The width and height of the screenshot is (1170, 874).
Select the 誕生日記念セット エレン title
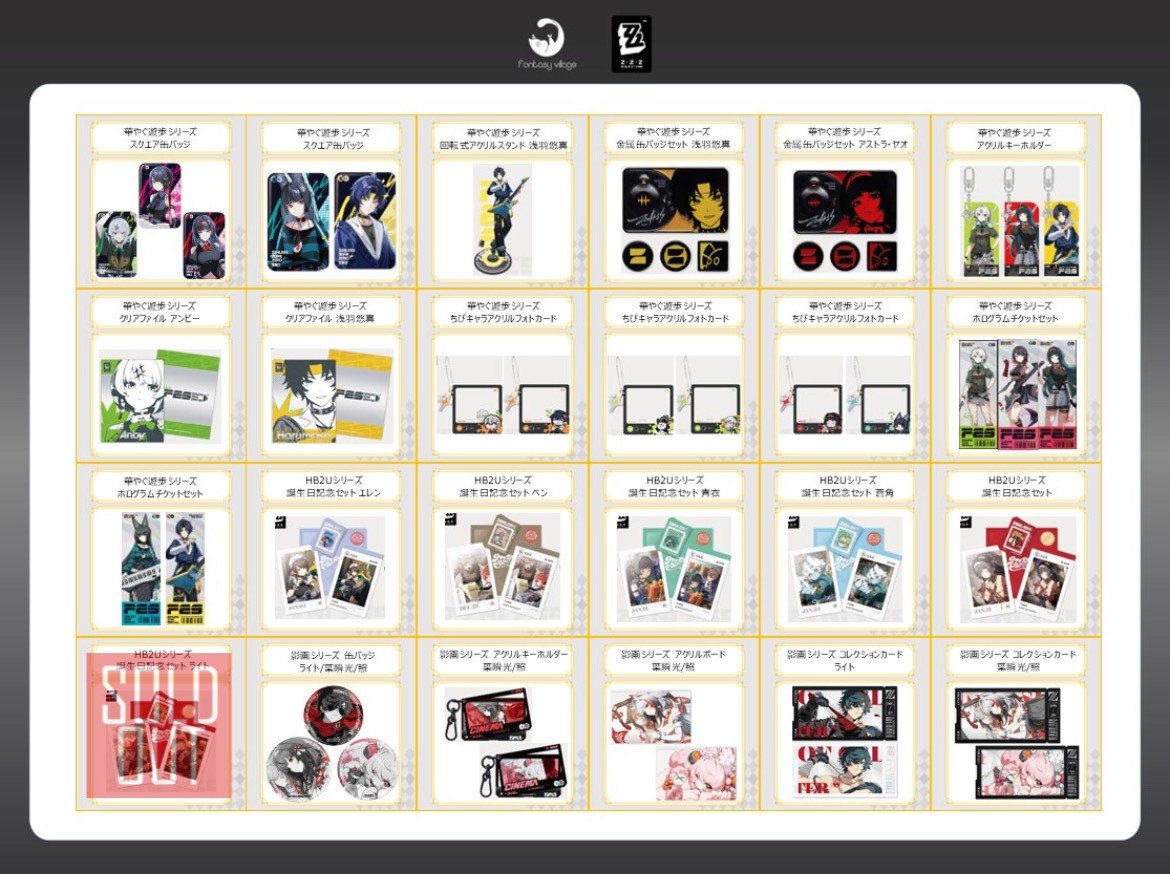(332, 487)
